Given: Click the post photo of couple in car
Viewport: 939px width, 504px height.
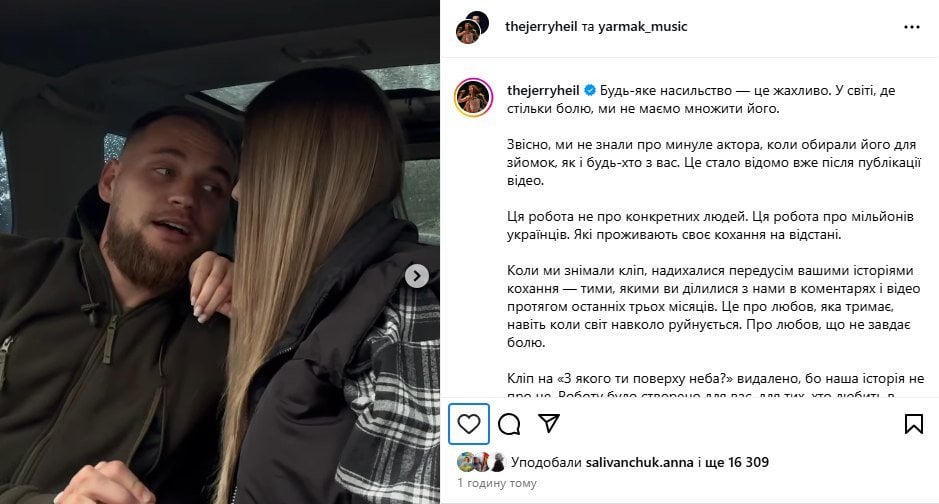Looking at the screenshot, I should pyautogui.click(x=220, y=252).
